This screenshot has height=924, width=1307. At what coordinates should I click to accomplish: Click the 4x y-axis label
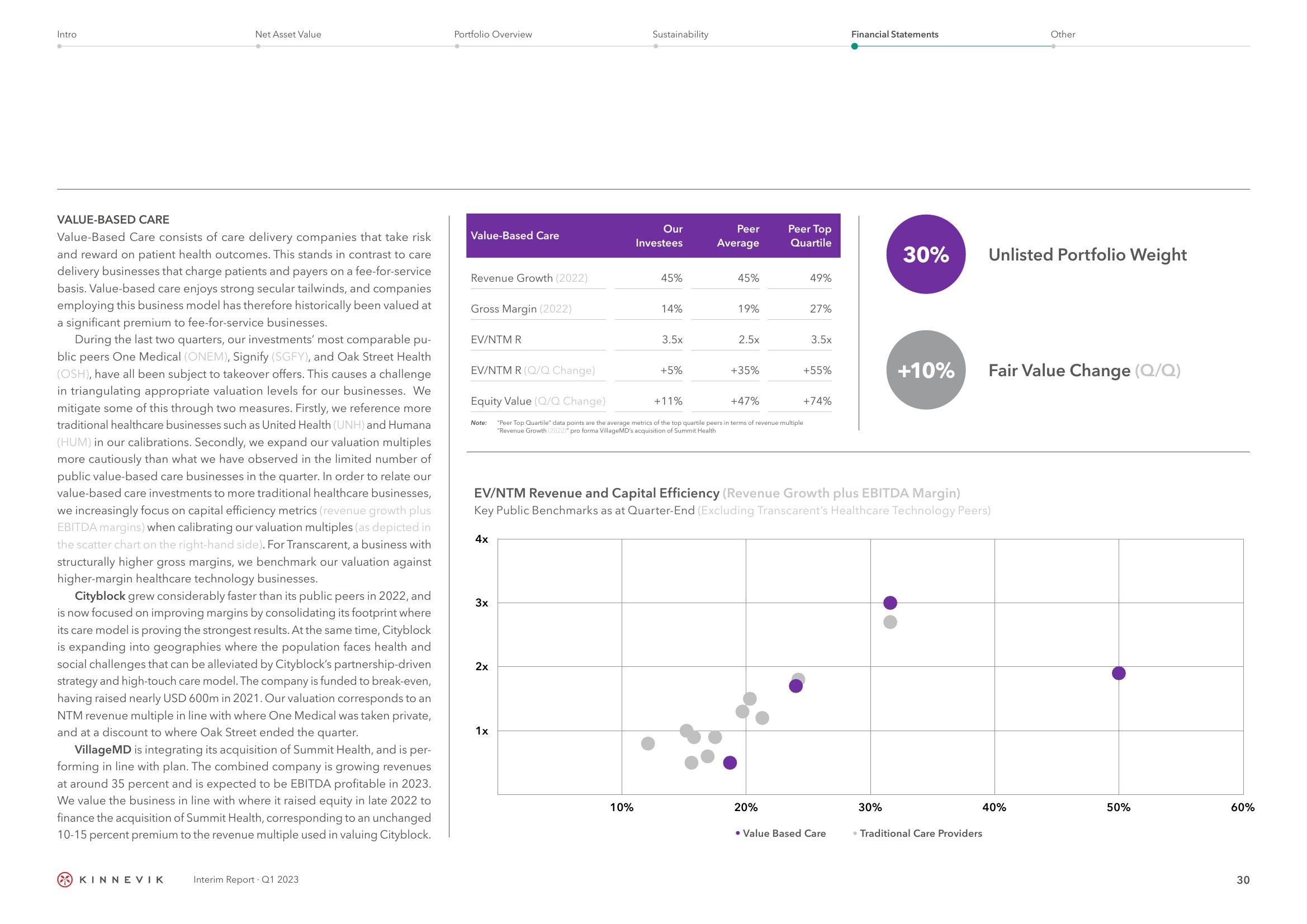[x=481, y=538]
